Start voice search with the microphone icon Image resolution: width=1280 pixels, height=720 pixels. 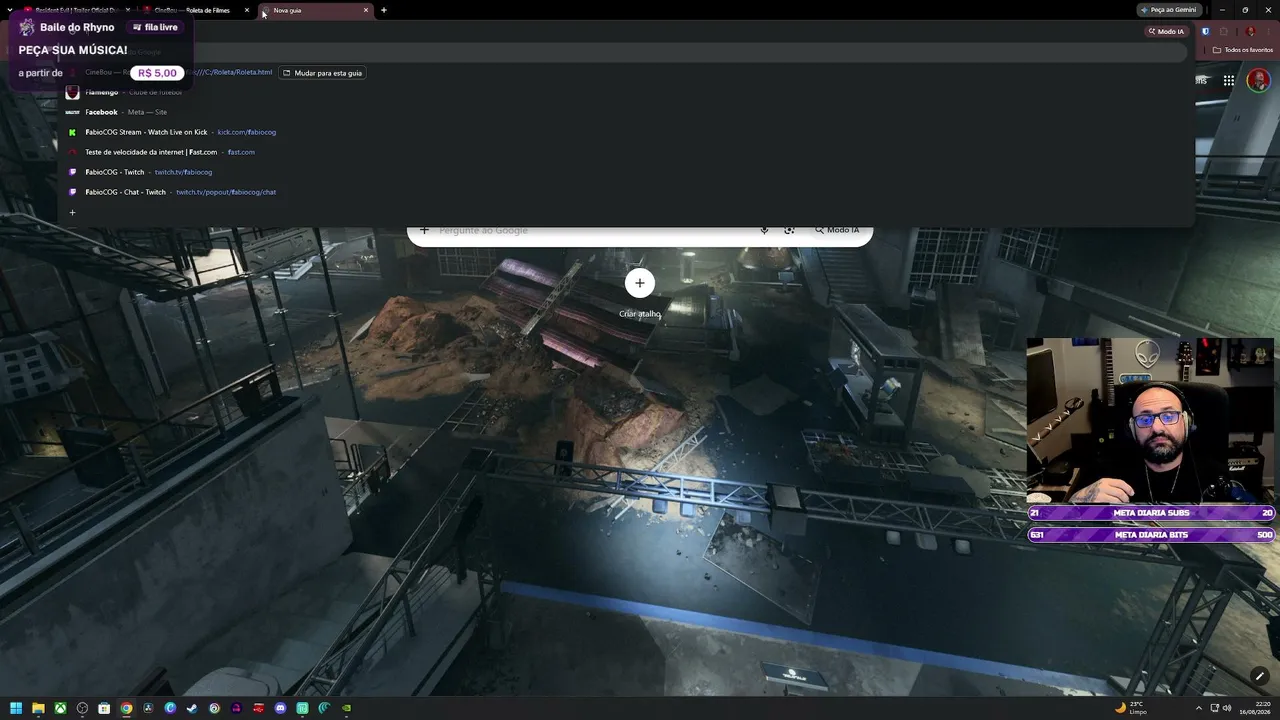(764, 230)
